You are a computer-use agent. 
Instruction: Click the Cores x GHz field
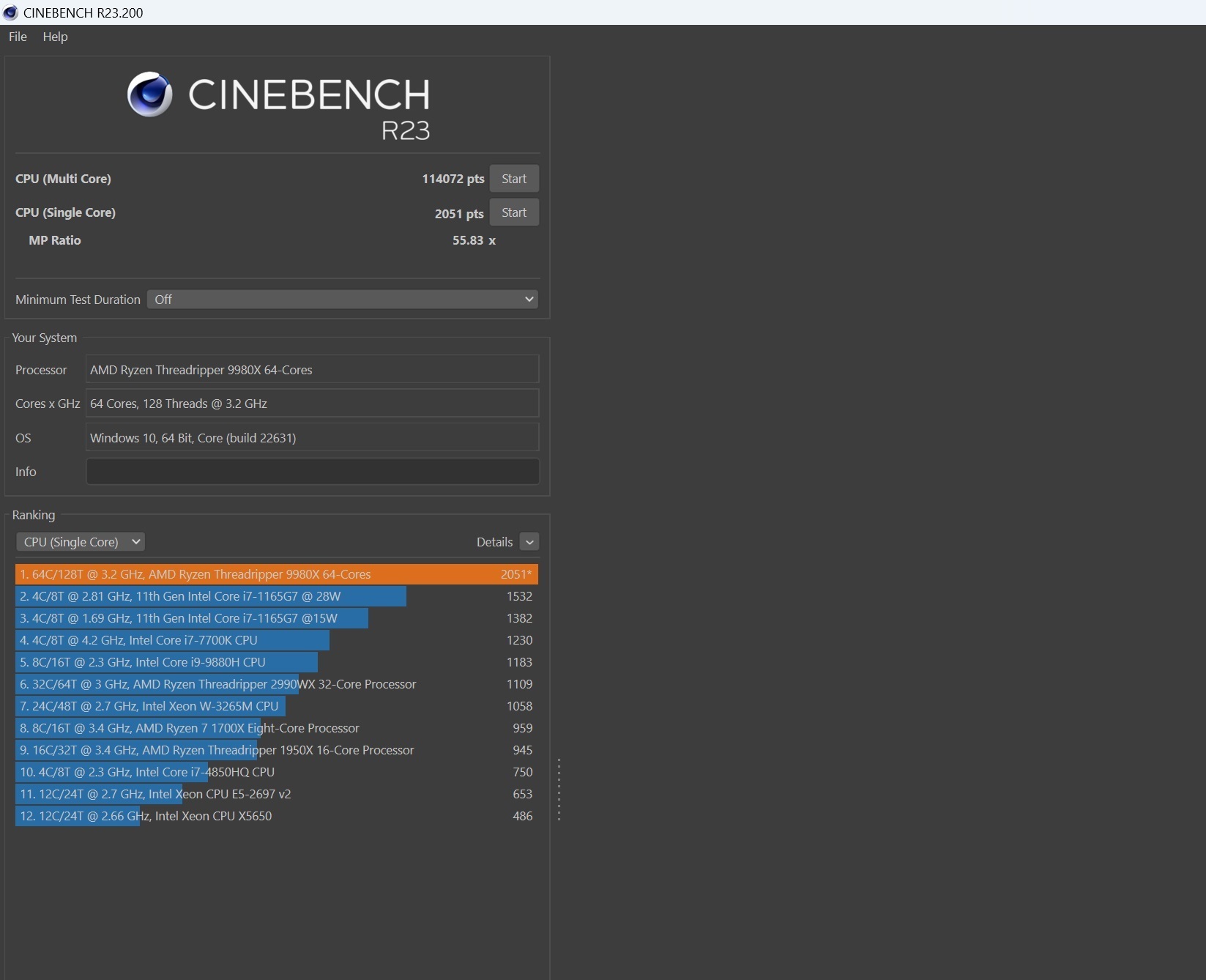click(x=312, y=404)
